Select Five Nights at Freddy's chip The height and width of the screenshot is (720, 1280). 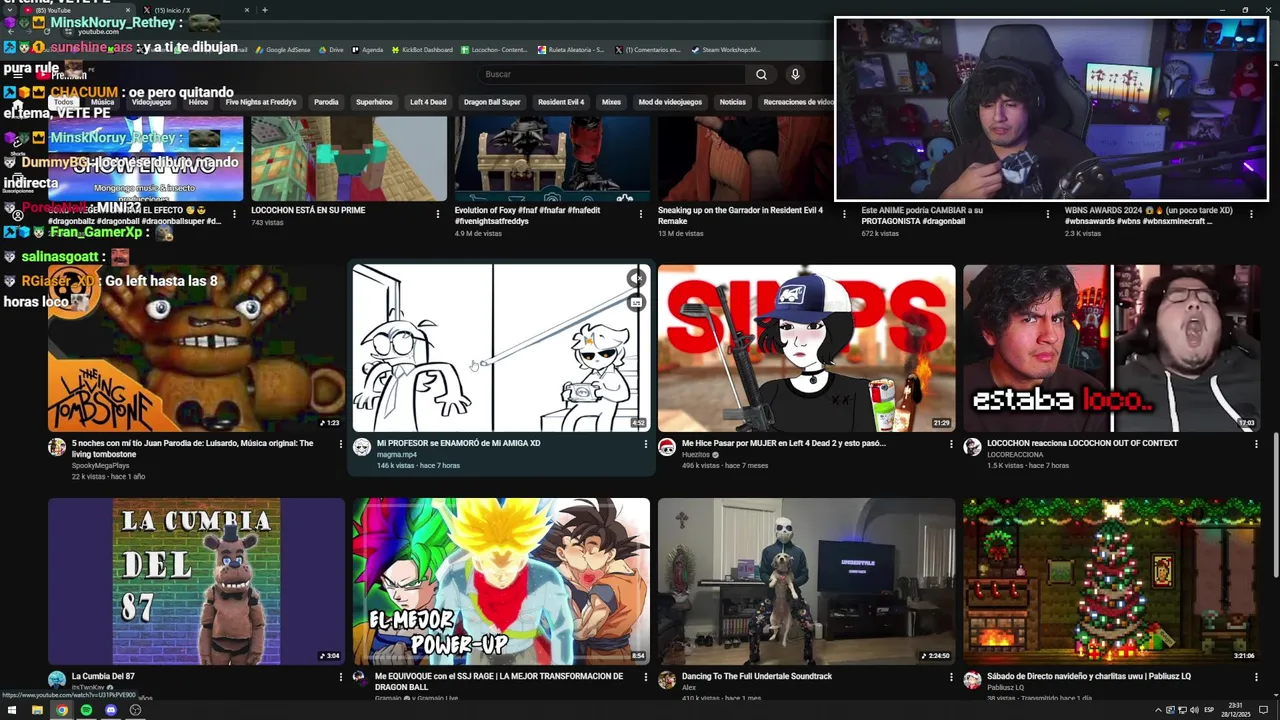click(x=261, y=102)
